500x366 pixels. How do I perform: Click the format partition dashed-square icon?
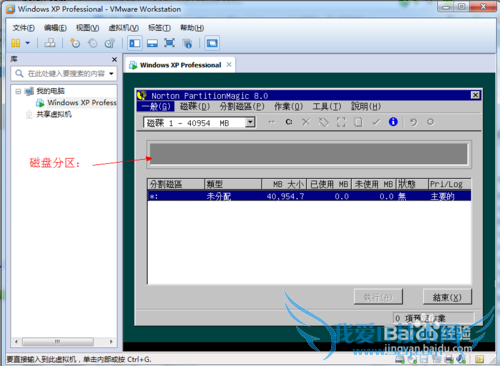341,122
